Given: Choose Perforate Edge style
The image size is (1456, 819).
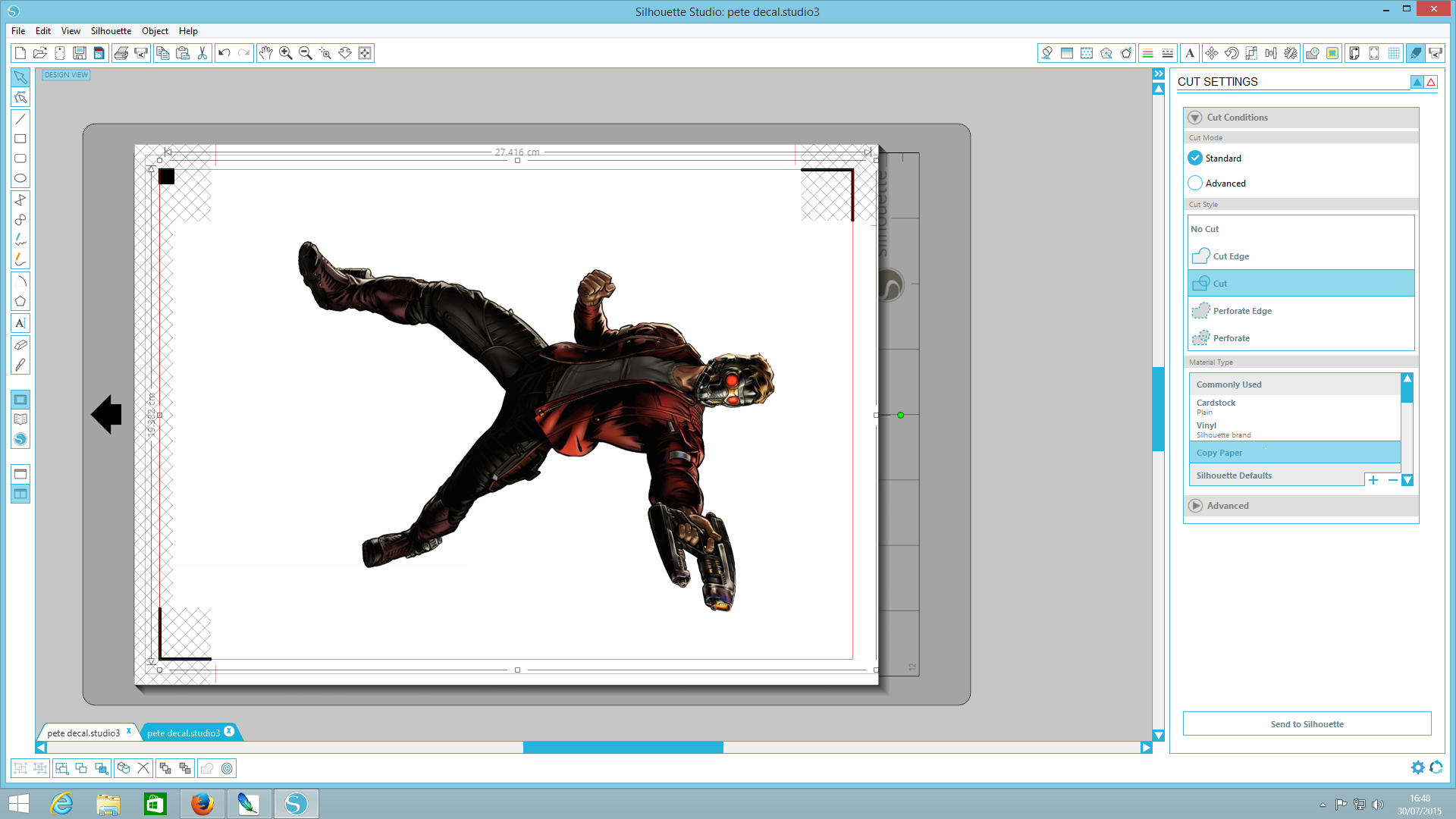Looking at the screenshot, I should [x=1301, y=311].
